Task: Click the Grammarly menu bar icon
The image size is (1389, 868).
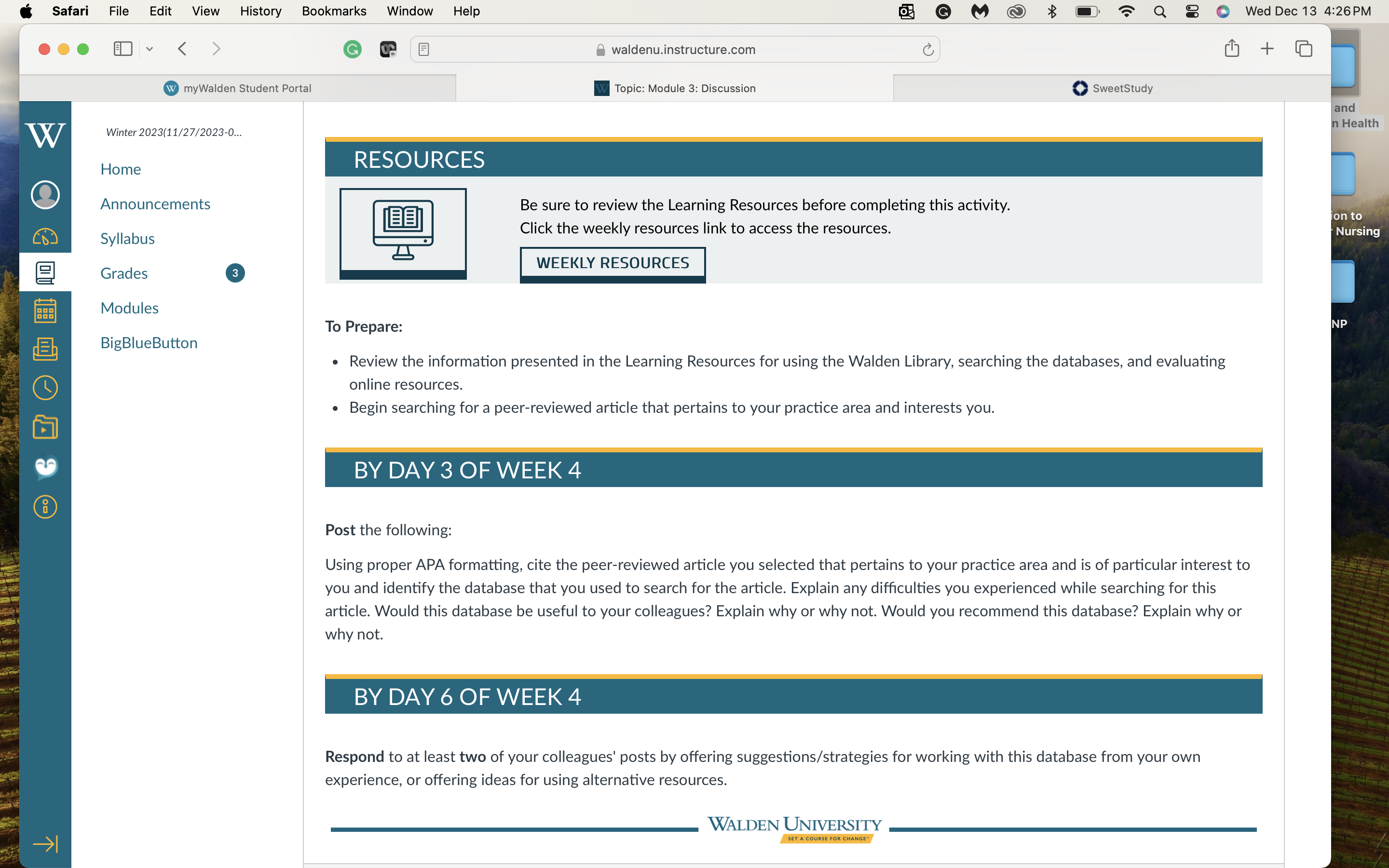Action: tap(943, 12)
